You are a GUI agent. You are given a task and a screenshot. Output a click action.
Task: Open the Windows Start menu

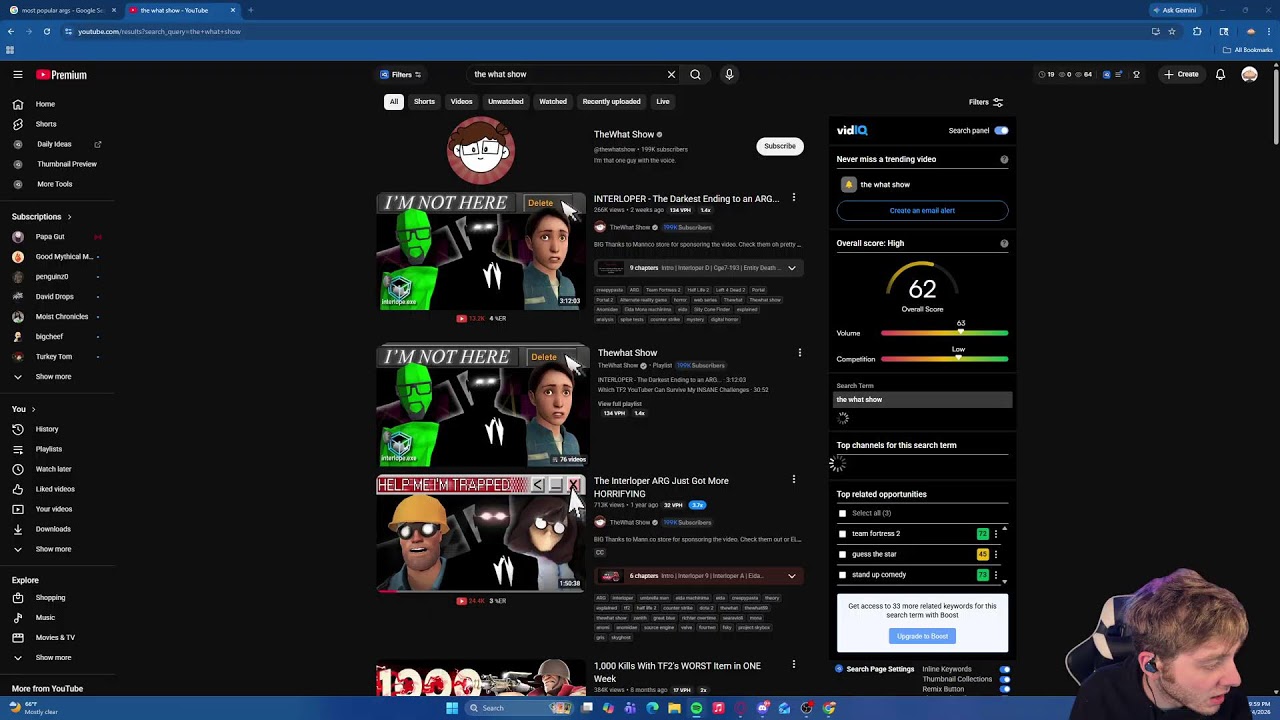point(452,708)
